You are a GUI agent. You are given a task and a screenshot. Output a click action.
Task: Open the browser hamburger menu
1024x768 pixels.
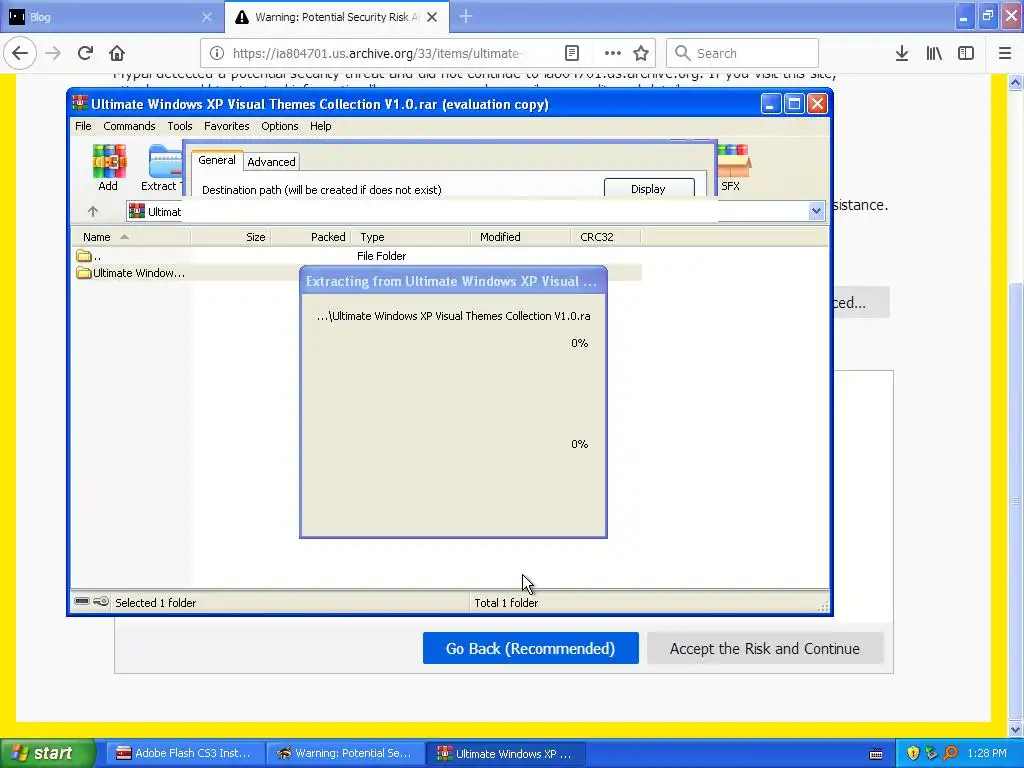coord(1005,53)
